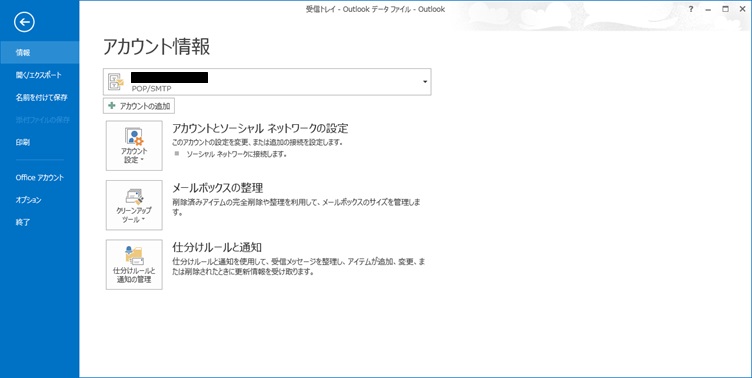This screenshot has width=752, height=378.
Task: Close the Outlook window
Action: (742, 9)
